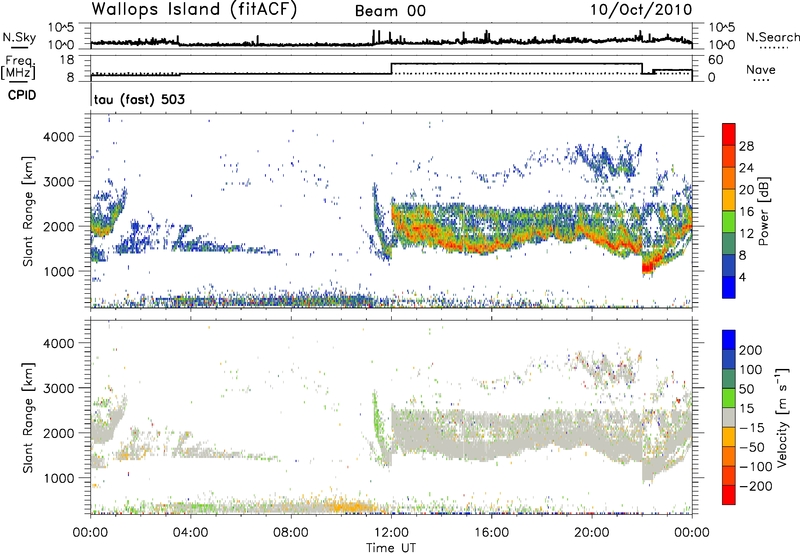The height and width of the screenshot is (554, 800).
Task: Click the "Time UT" axis title
Action: pos(391,548)
